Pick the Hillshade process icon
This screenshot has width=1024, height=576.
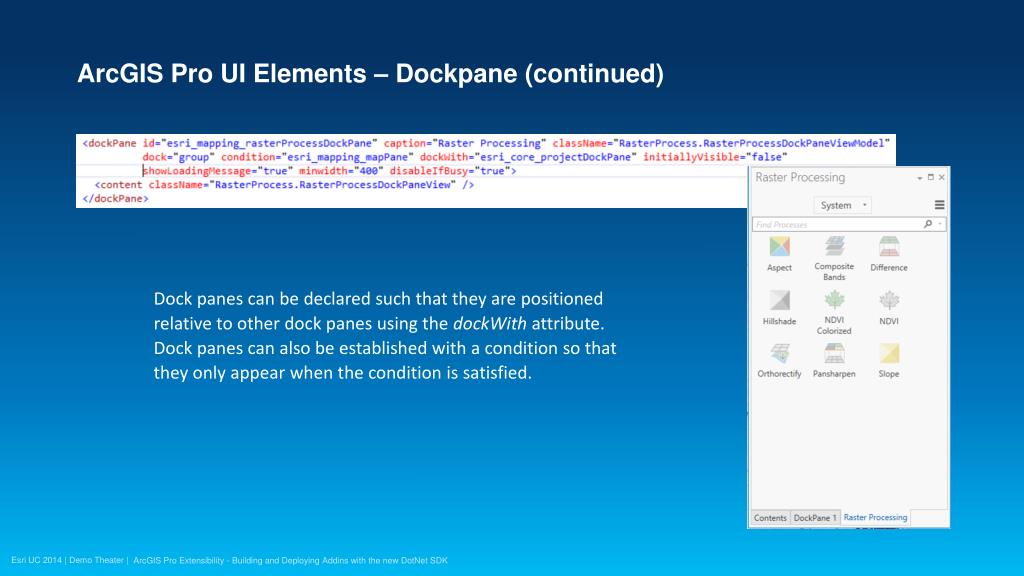[x=779, y=300]
